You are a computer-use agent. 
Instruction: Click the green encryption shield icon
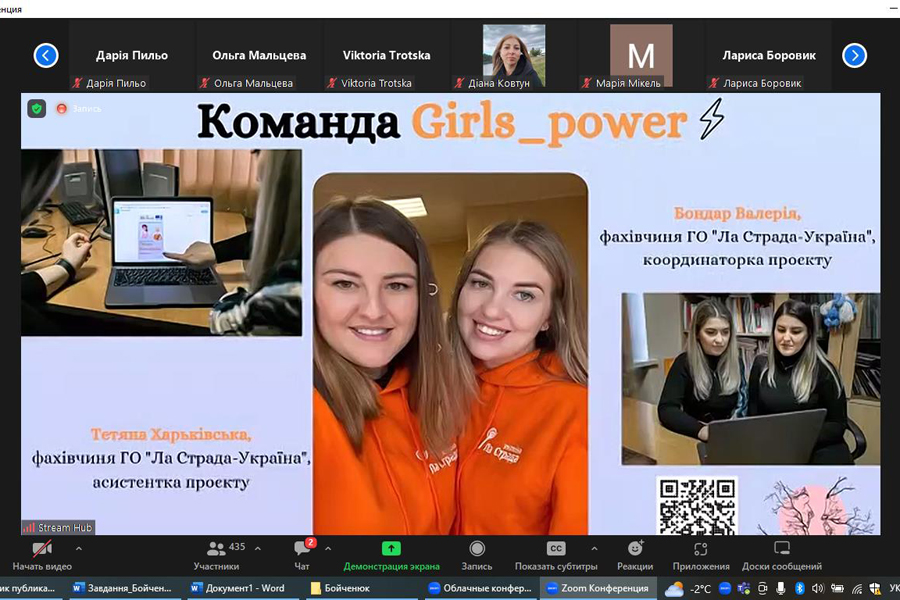pos(37,109)
